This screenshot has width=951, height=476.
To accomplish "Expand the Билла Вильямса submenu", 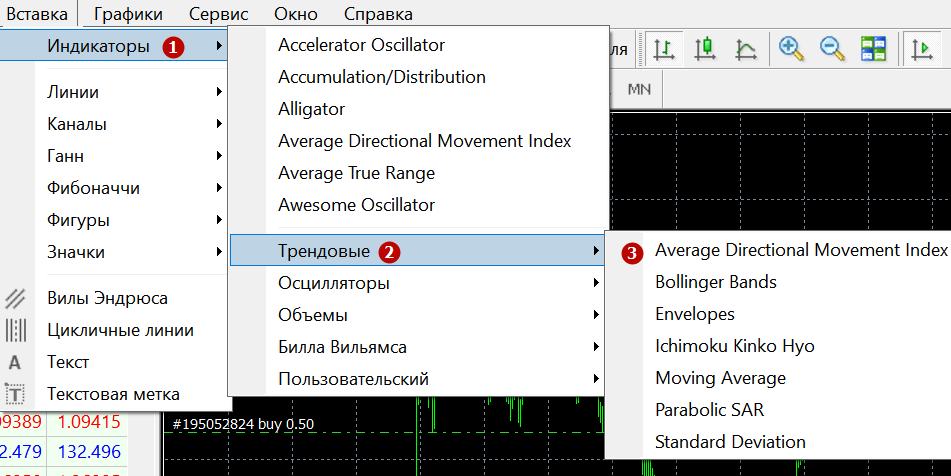I will 417,347.
